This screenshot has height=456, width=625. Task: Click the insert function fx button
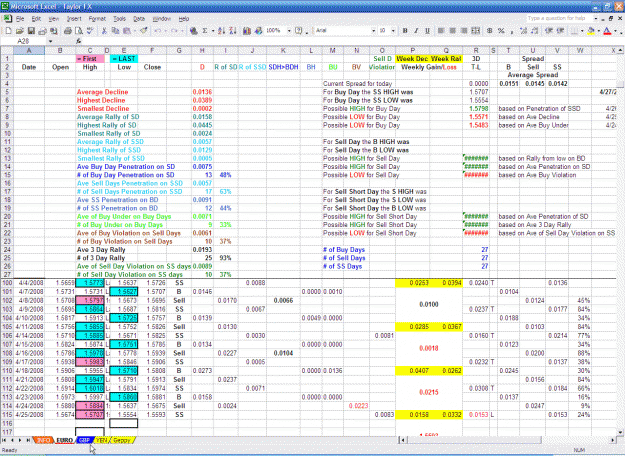click(x=79, y=41)
